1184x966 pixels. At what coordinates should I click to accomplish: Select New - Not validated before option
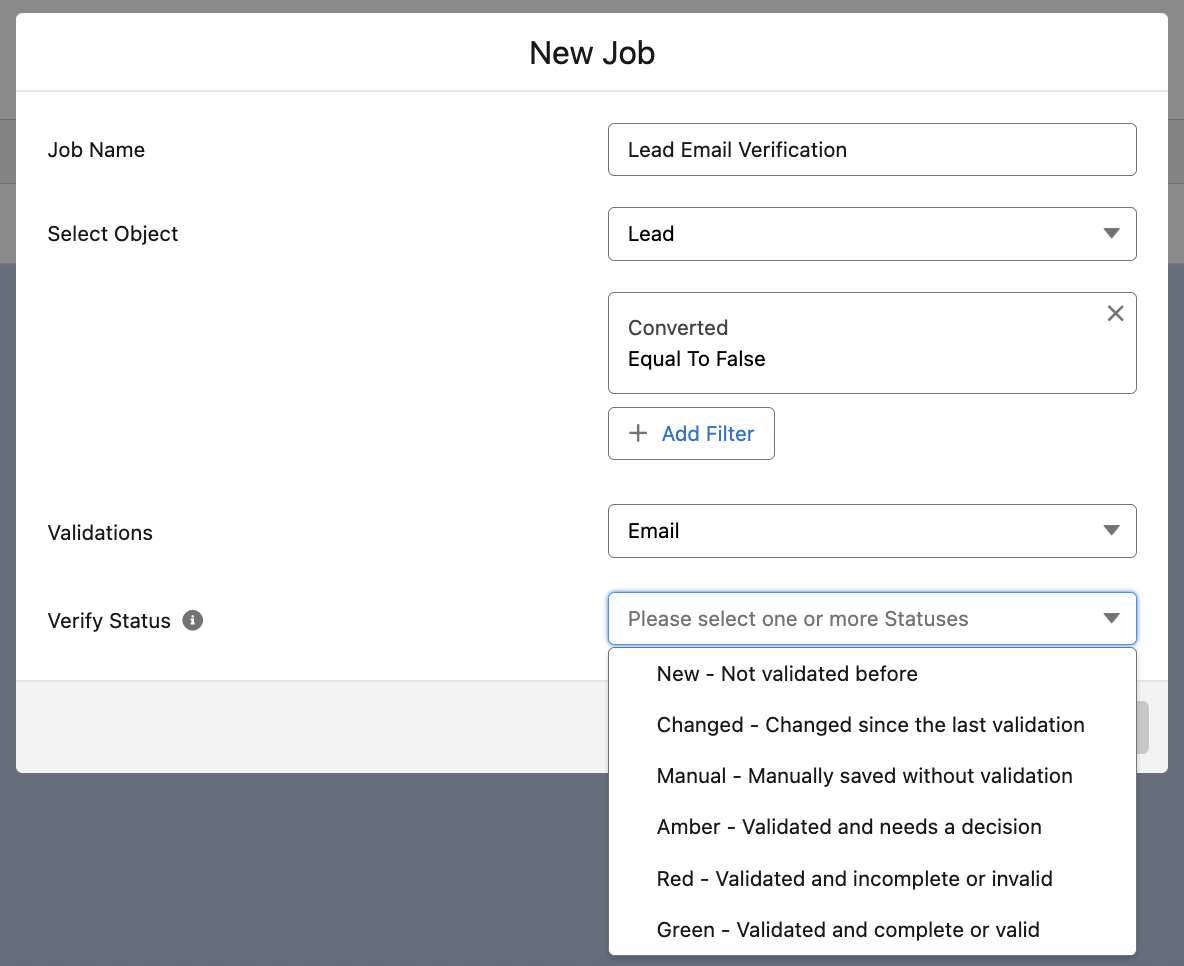[786, 674]
